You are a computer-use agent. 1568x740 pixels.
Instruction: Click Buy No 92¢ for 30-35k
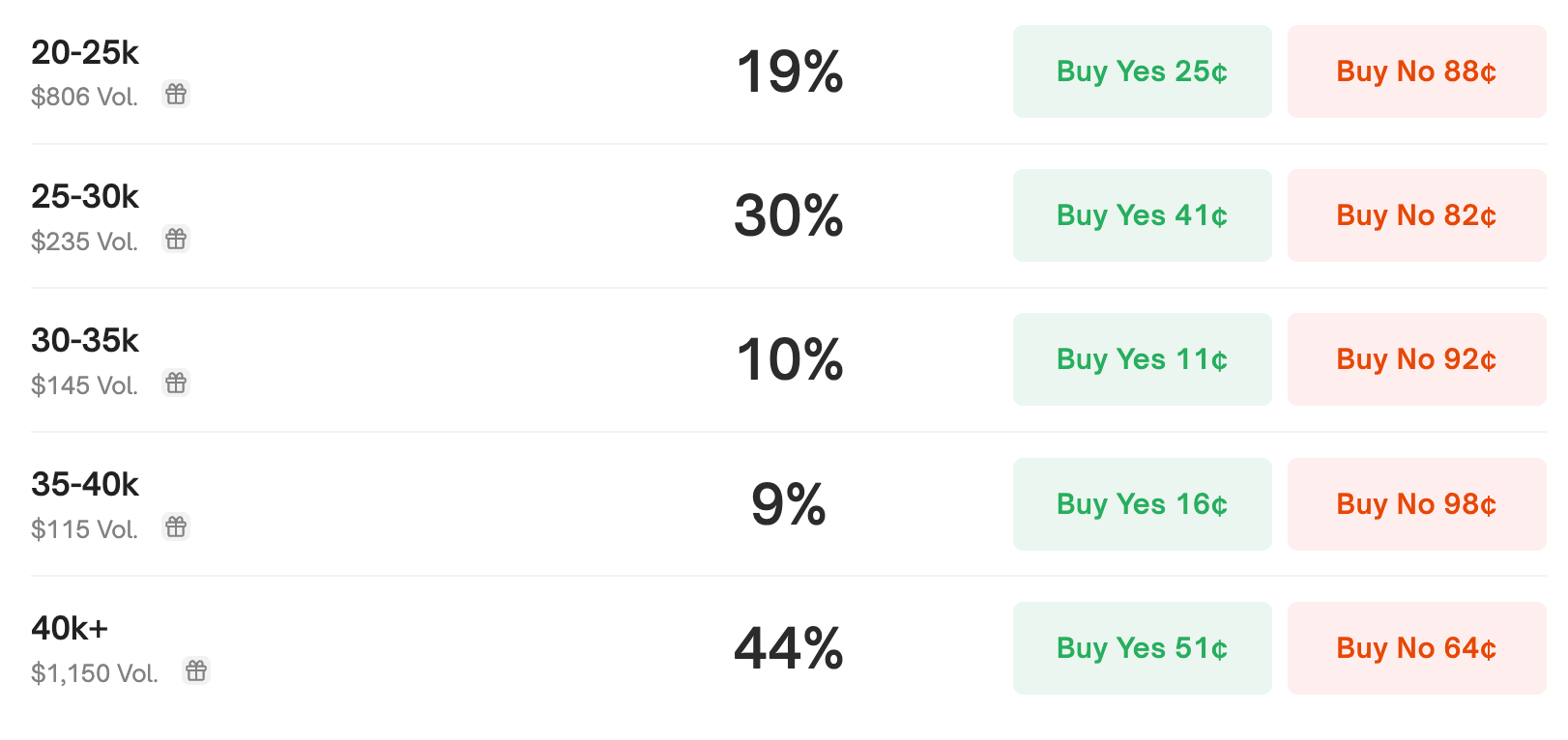(1416, 359)
